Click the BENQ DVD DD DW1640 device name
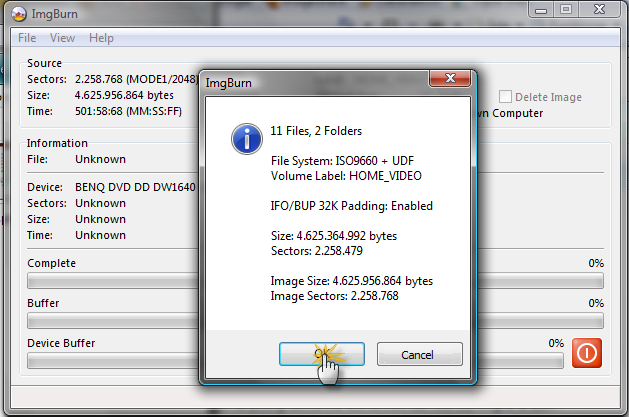 point(135,187)
